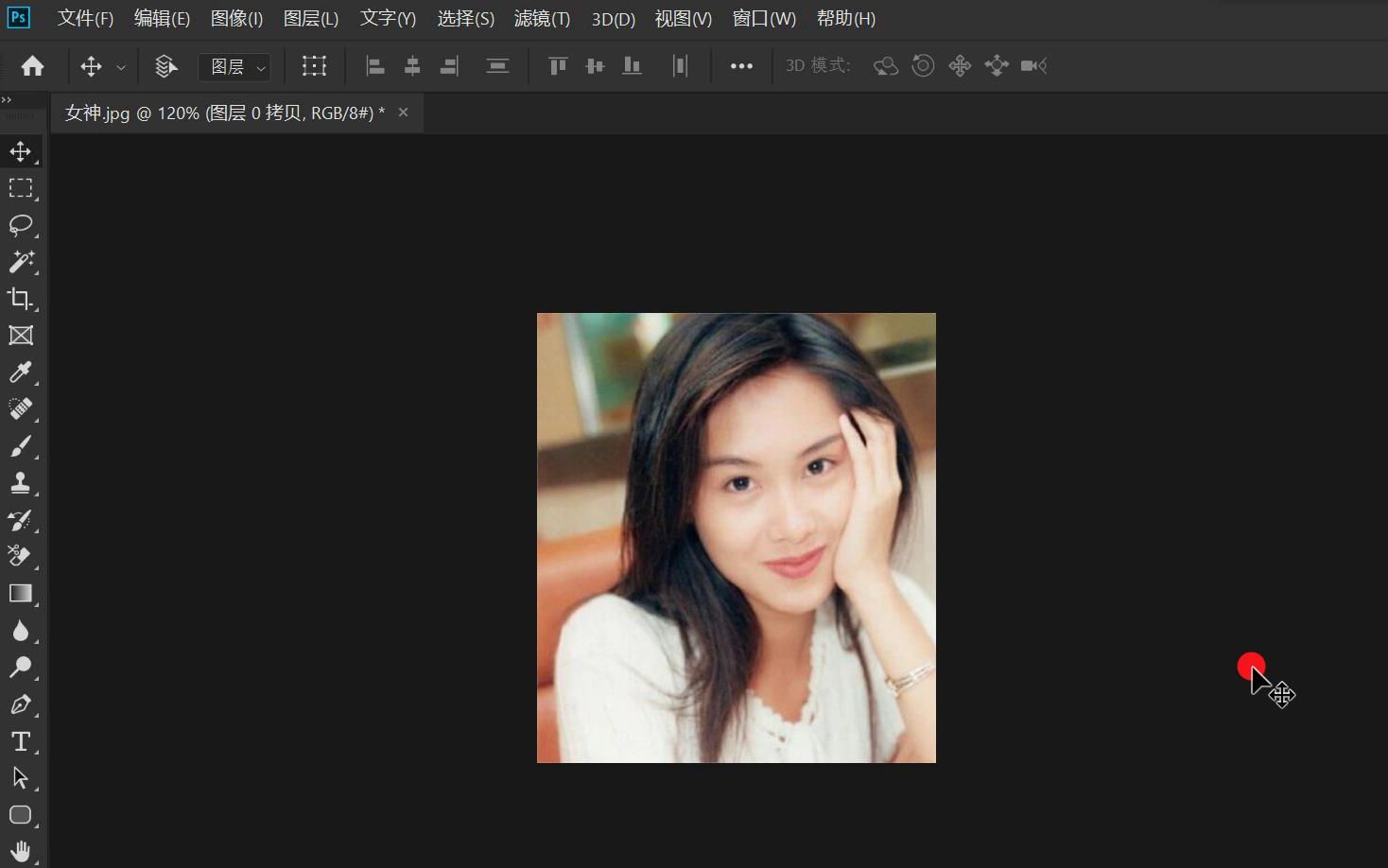Viewport: 1388px width, 868px height.
Task: Click the zoom 3D camera icon
Action: pos(1033,66)
